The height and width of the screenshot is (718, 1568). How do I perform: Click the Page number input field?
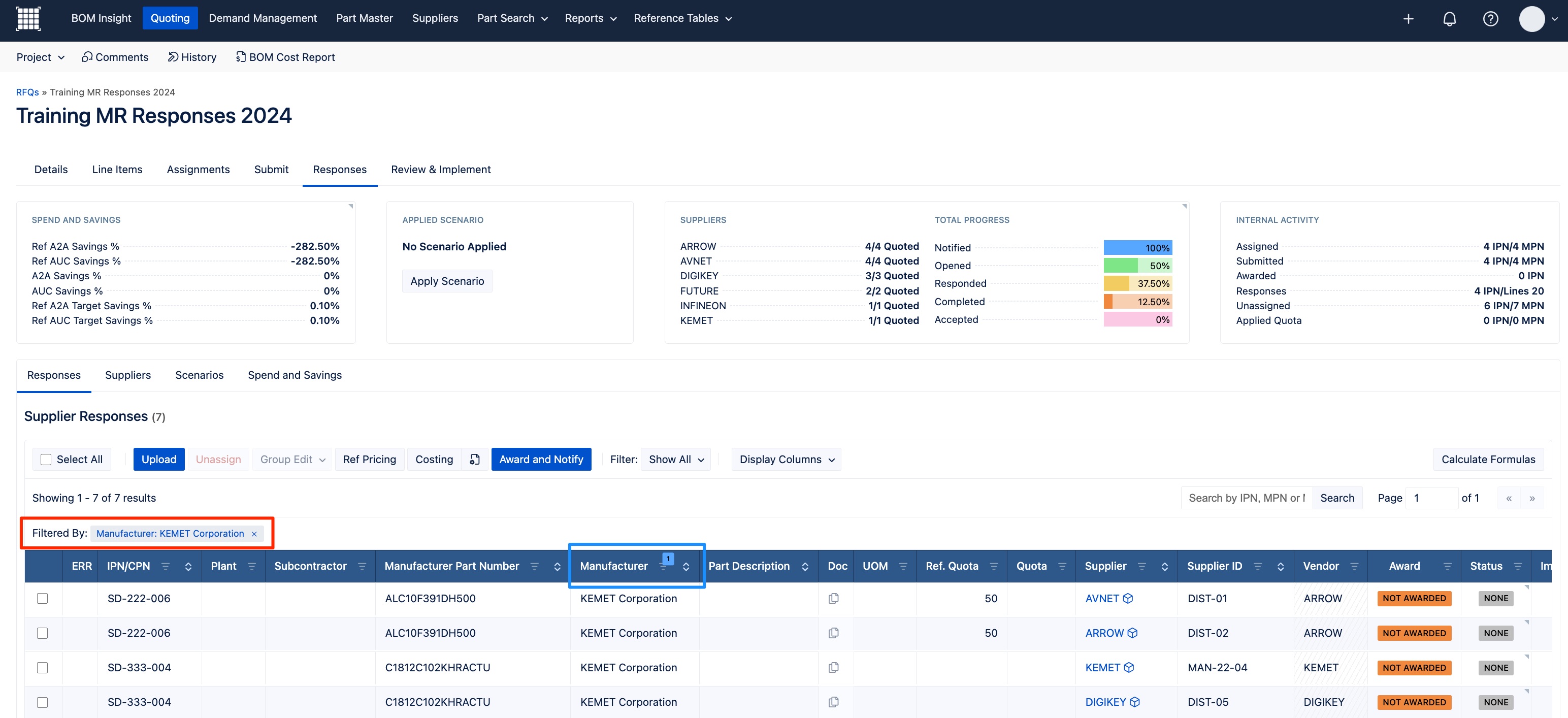click(x=1431, y=498)
